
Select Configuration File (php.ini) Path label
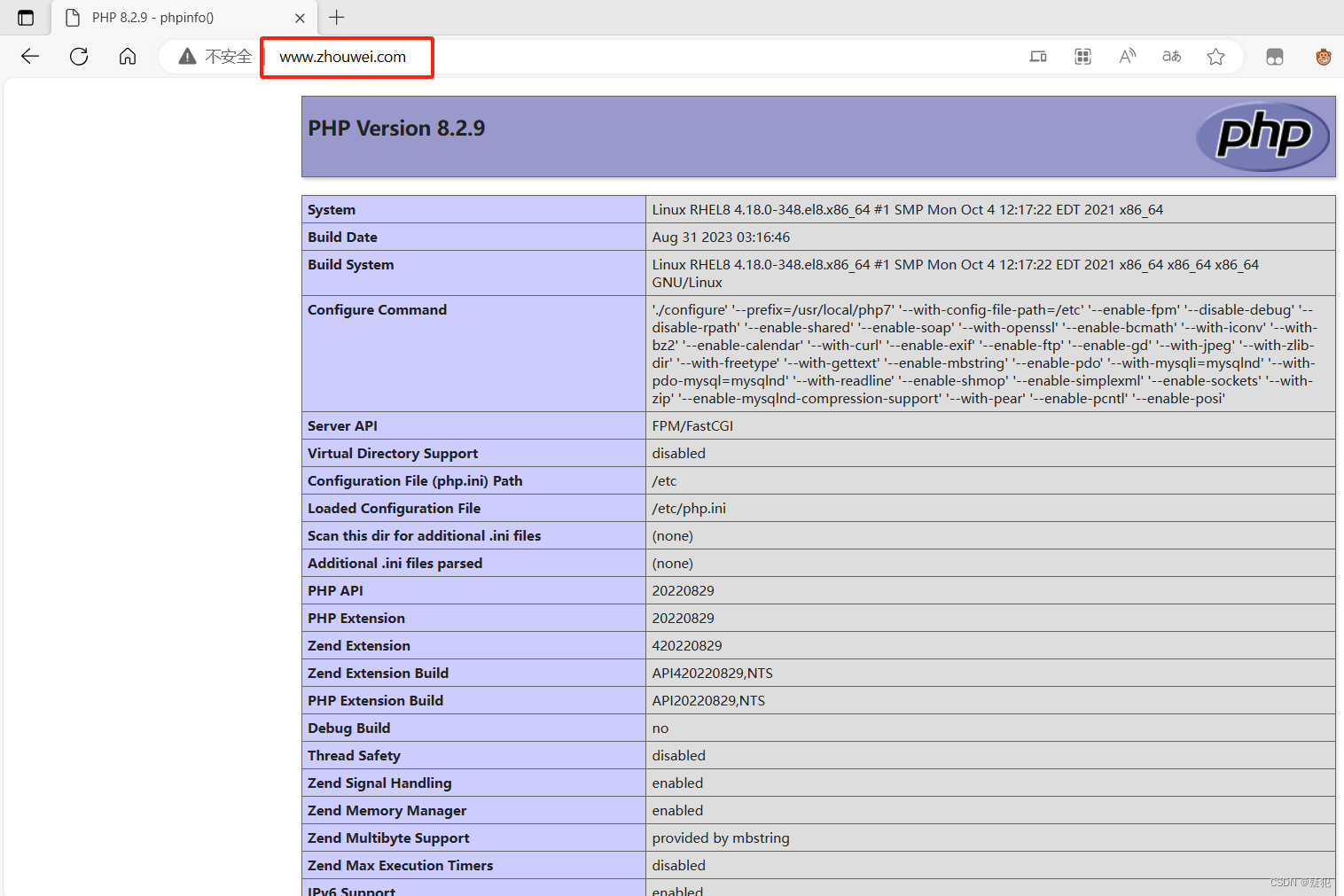[415, 481]
